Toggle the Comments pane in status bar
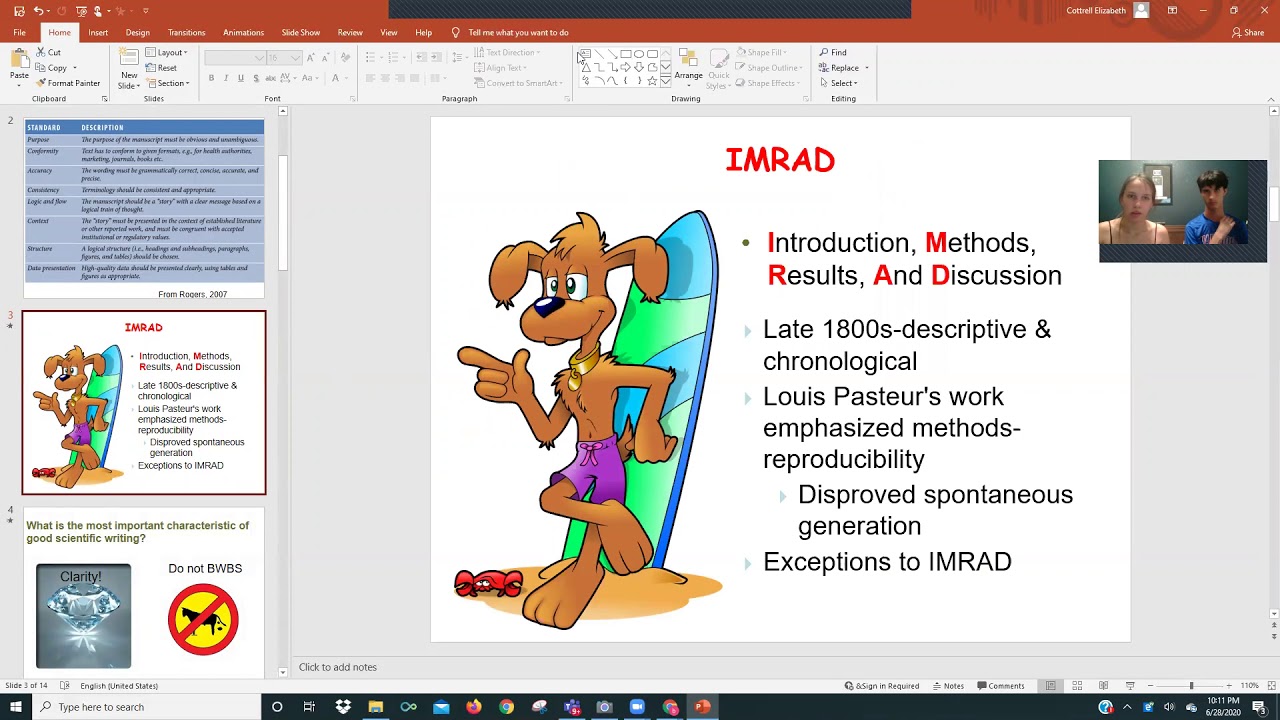Screen dimensions: 1280x720 tap(1001, 686)
